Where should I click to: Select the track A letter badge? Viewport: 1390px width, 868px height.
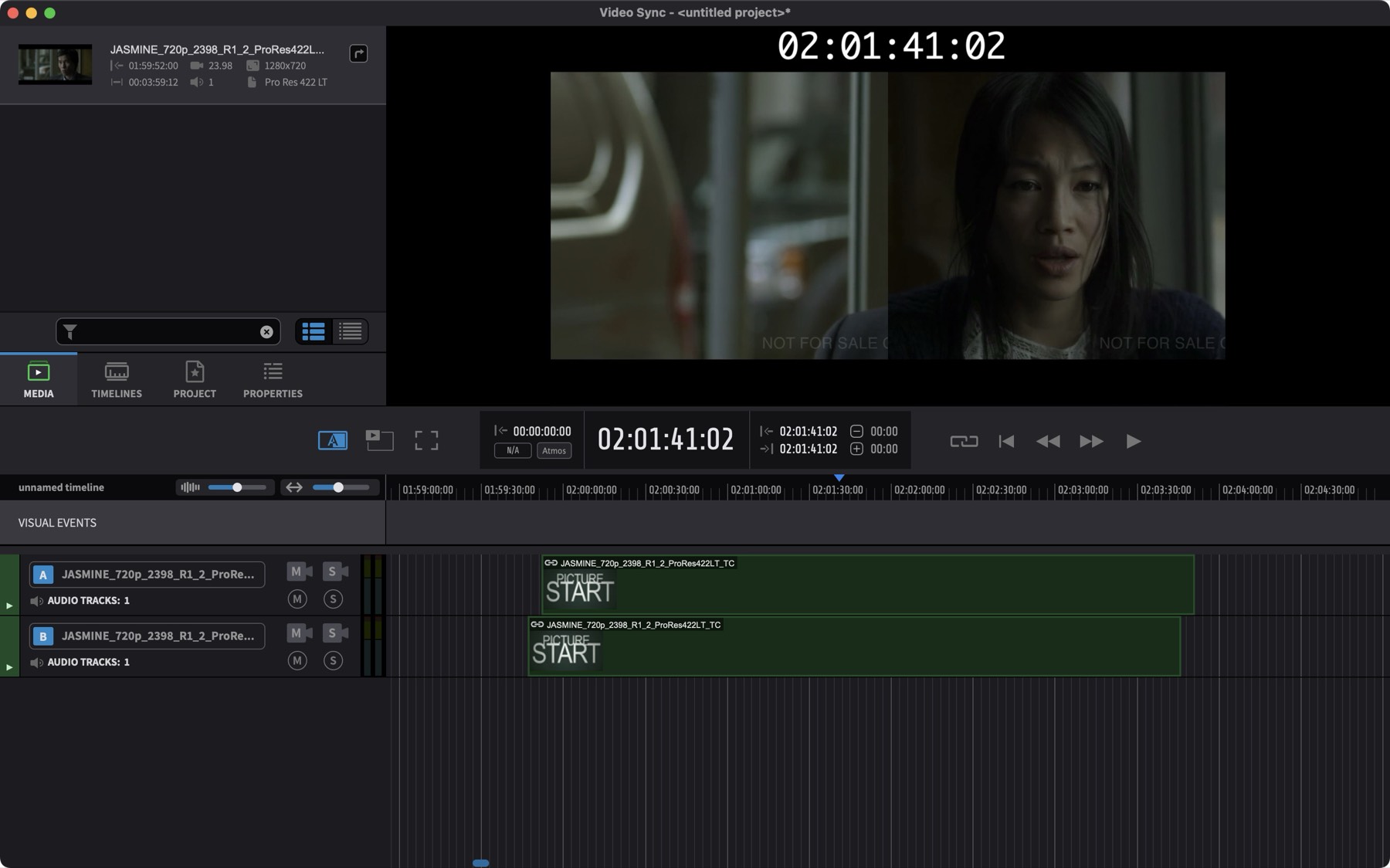43,575
